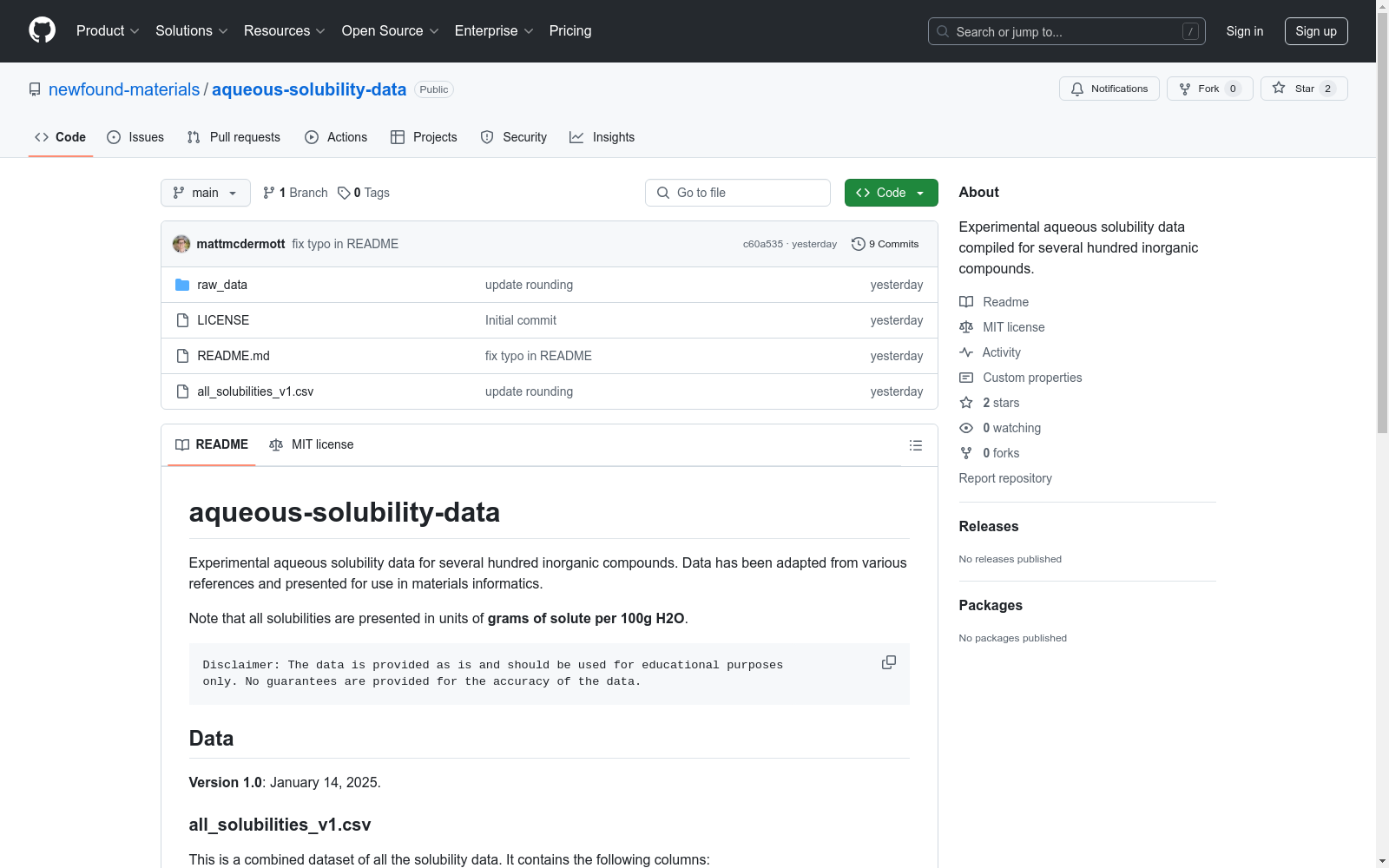Image resolution: width=1389 pixels, height=868 pixels.
Task: Switch to the Pull requests tab
Action: (234, 137)
